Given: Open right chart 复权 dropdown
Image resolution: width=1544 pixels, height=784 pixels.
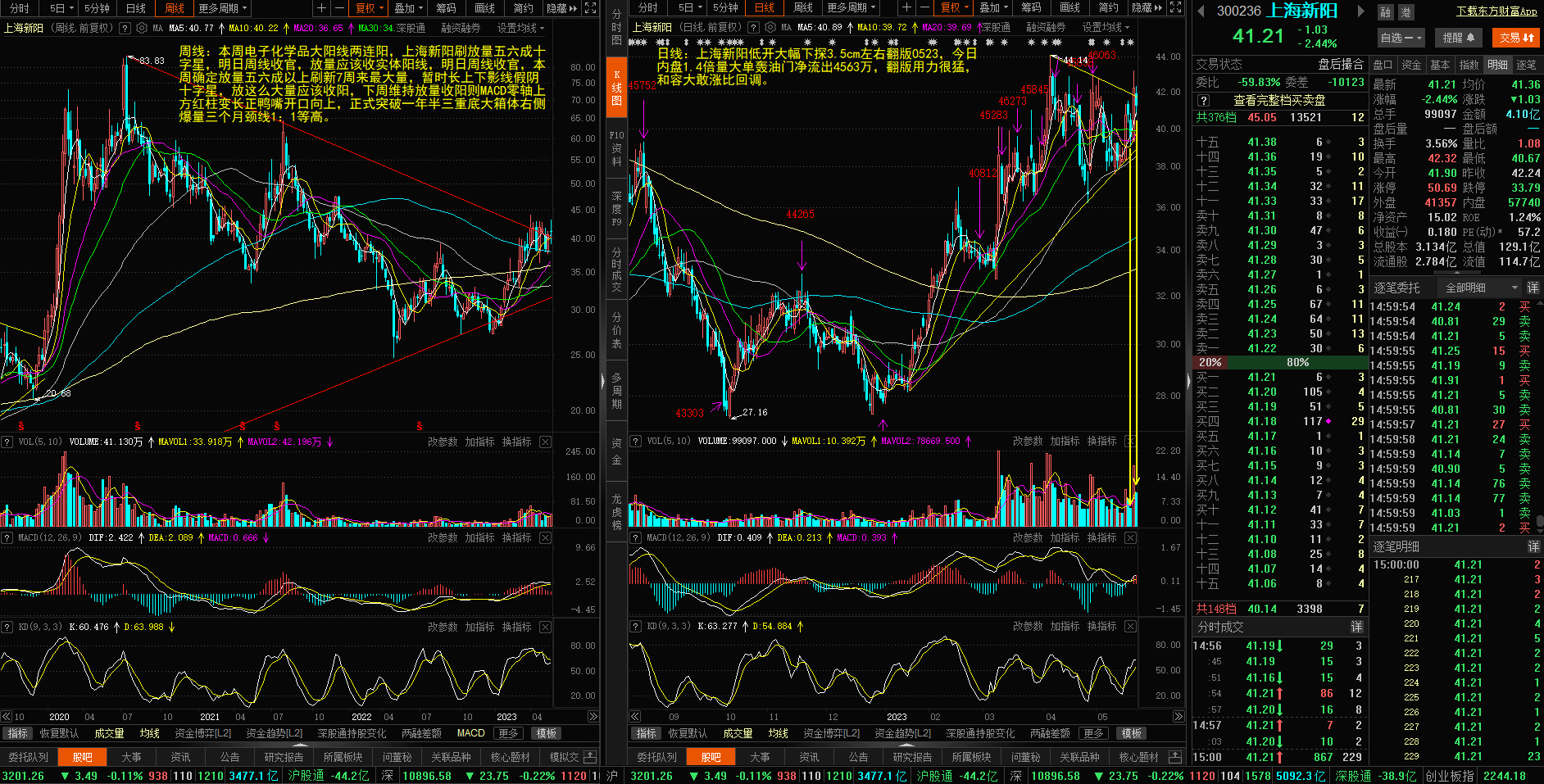Looking at the screenshot, I should pos(955,8).
